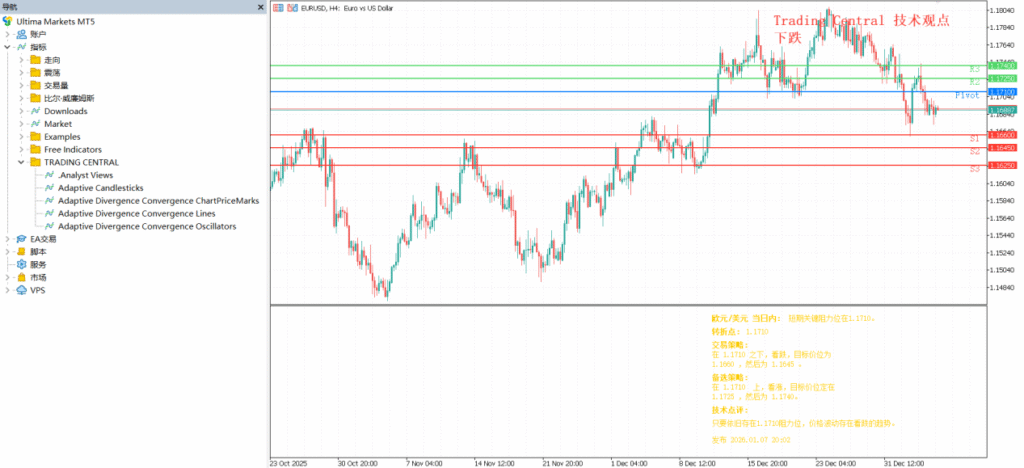Click the blue 1.17100 pivot price tag

pyautogui.click(x=1001, y=92)
